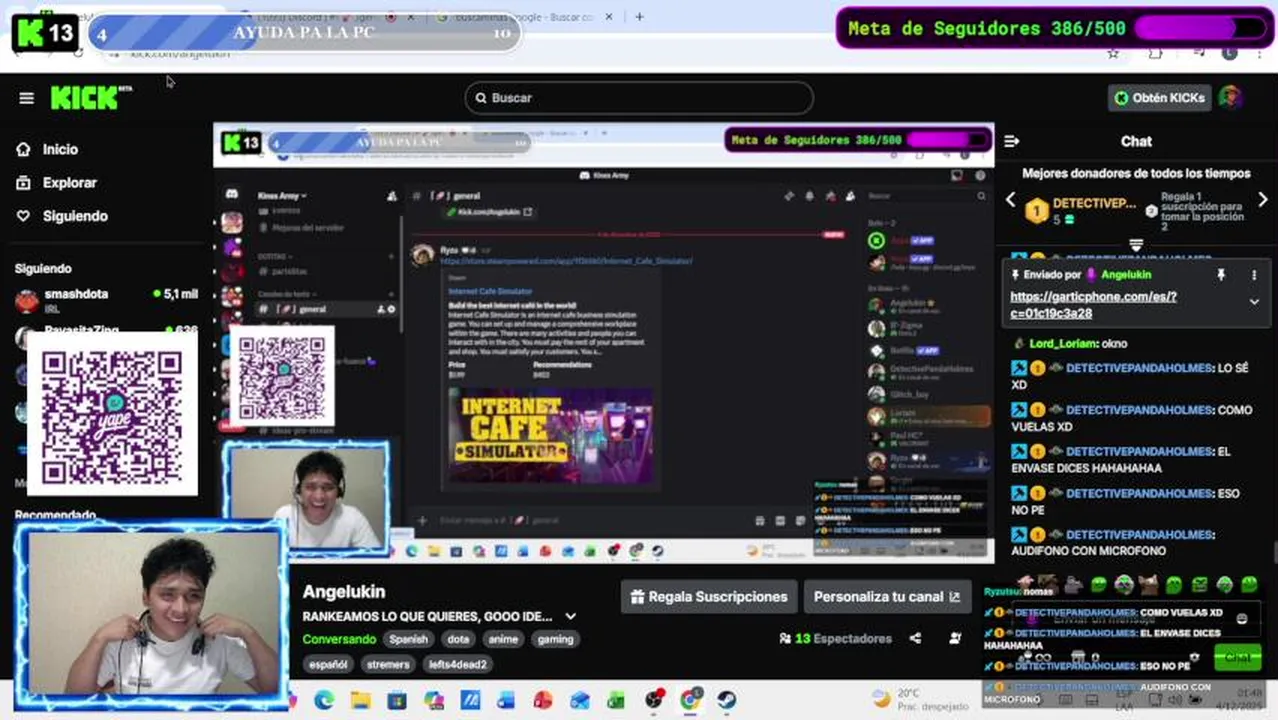
Task: Click the Yape QR code overlay
Action: click(112, 413)
